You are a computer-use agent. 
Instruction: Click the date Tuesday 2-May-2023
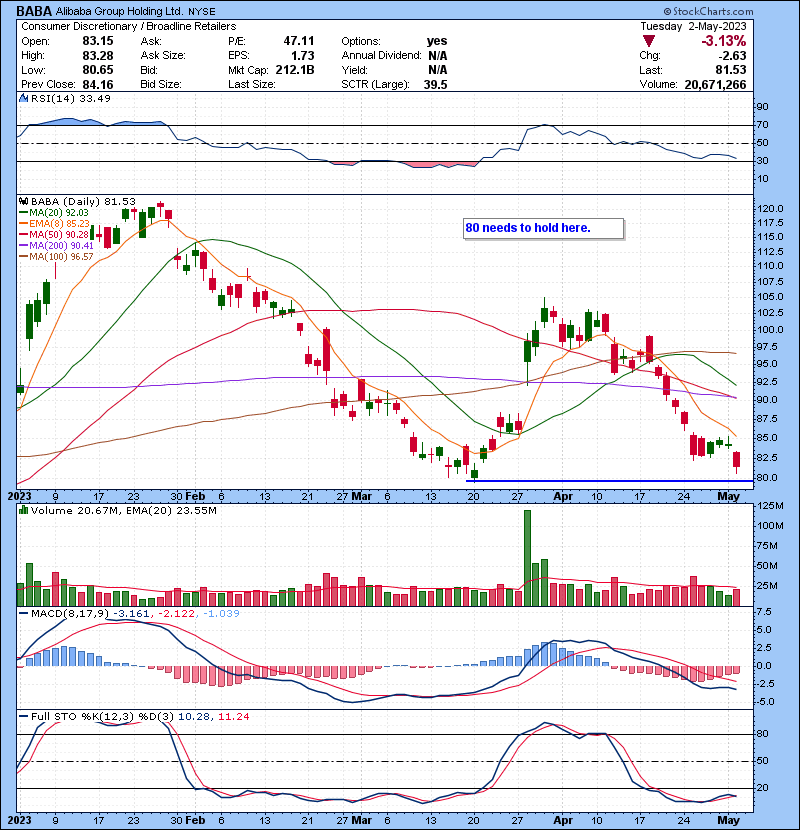click(693, 26)
